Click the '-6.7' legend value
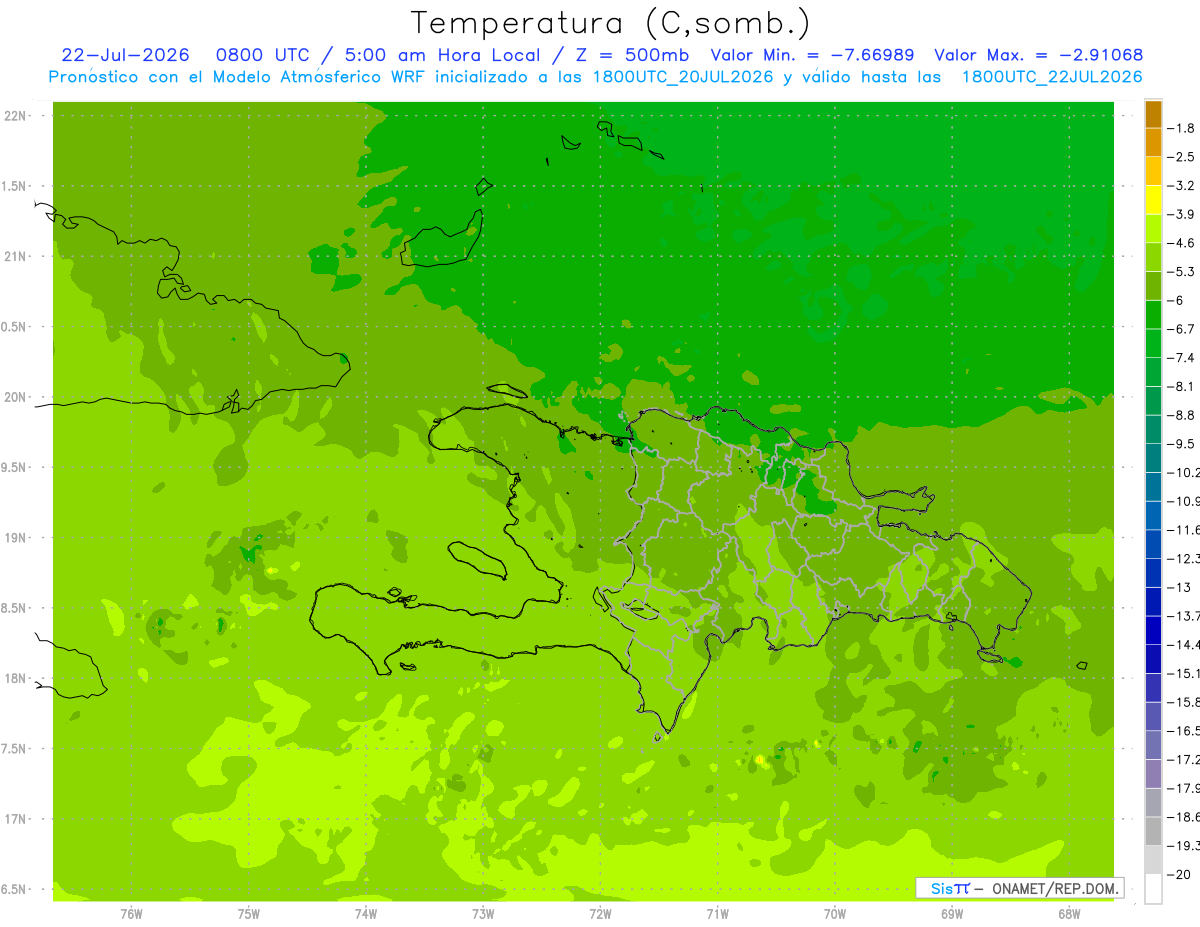The width and height of the screenshot is (1200, 927). [1182, 329]
